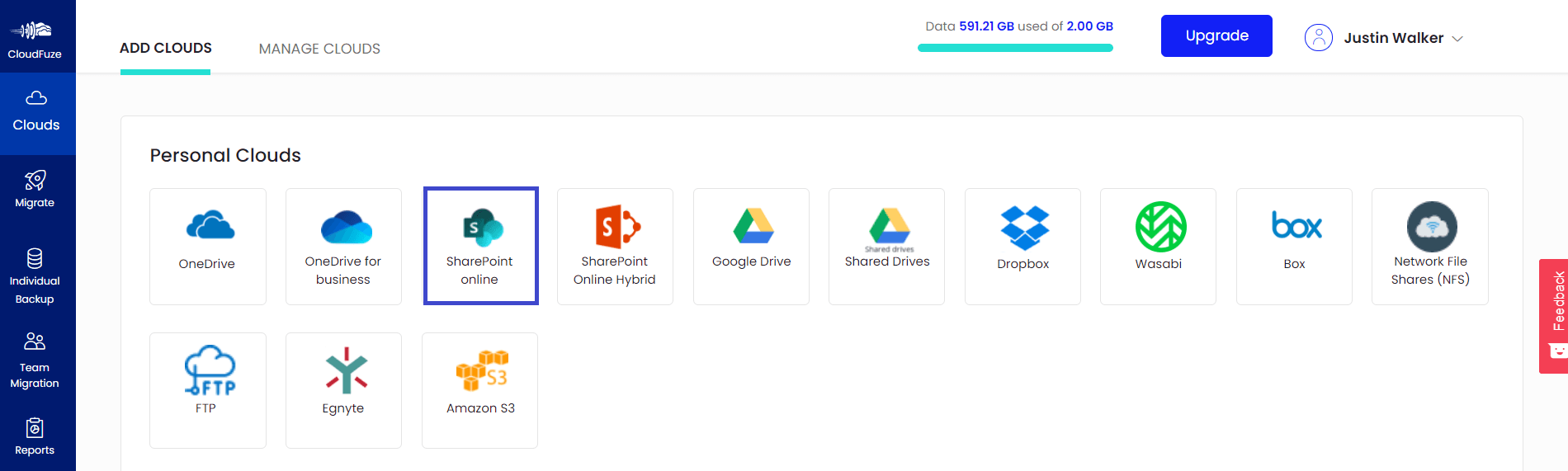The image size is (1568, 471).
Task: Open Individual Backup in sidebar
Action: point(35,276)
